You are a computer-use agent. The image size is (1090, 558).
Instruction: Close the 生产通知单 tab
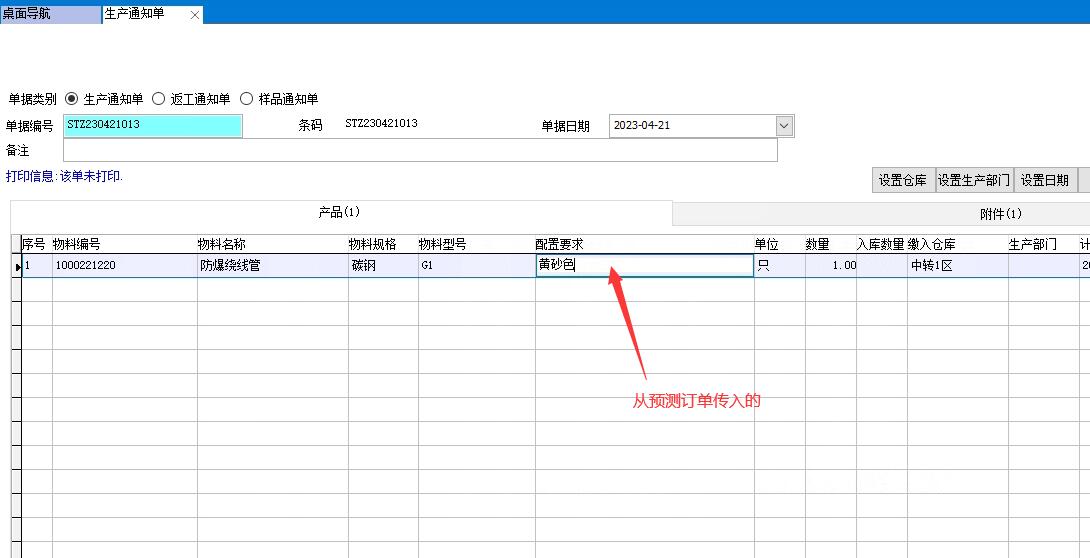point(195,15)
